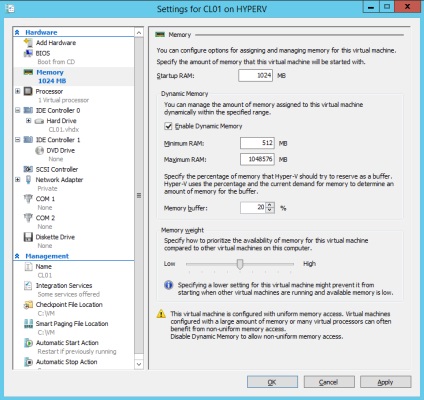
Task: Click the tree scrollbar up arrow
Action: [139, 32]
